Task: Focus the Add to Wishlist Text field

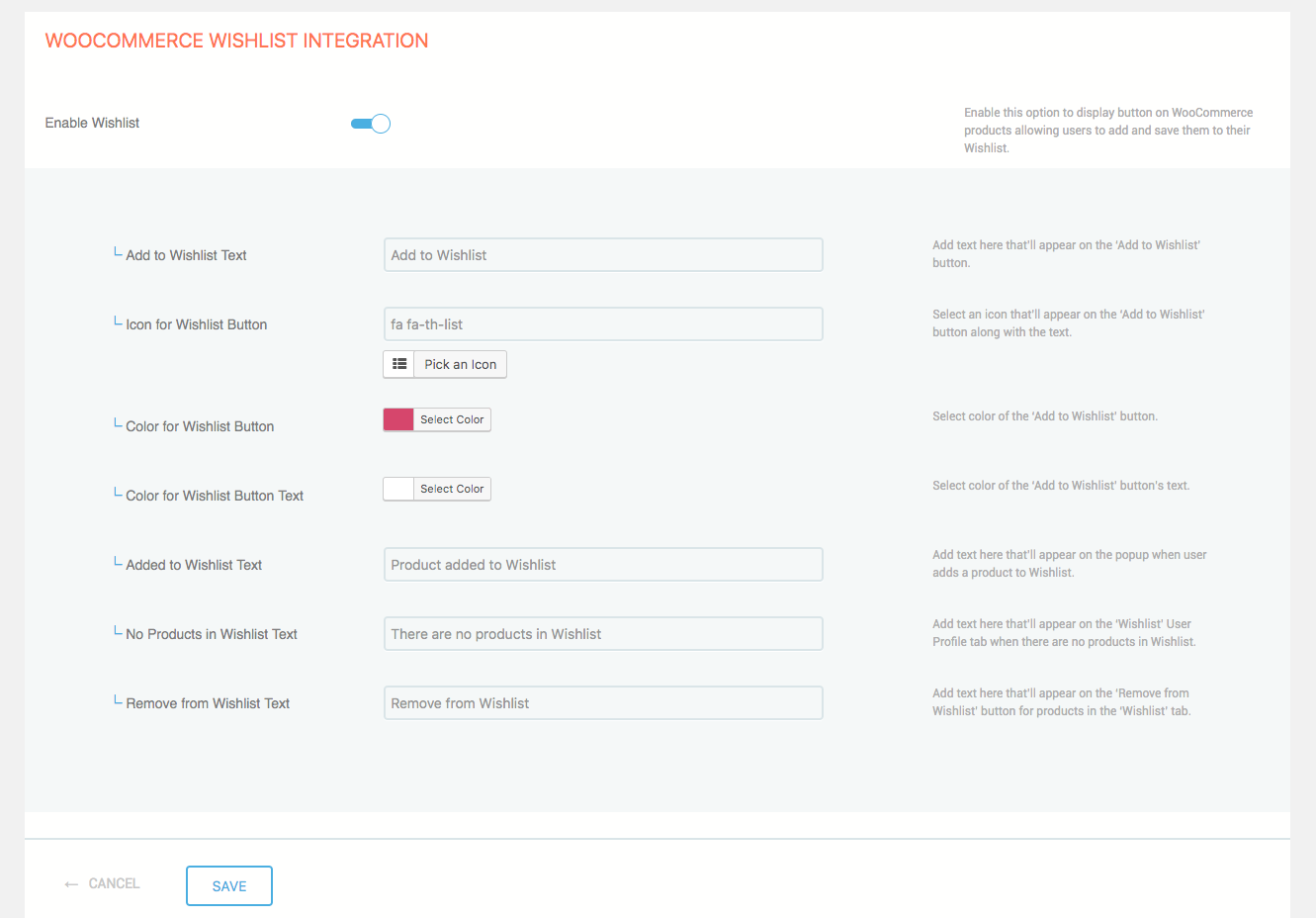Action: pyautogui.click(x=603, y=255)
